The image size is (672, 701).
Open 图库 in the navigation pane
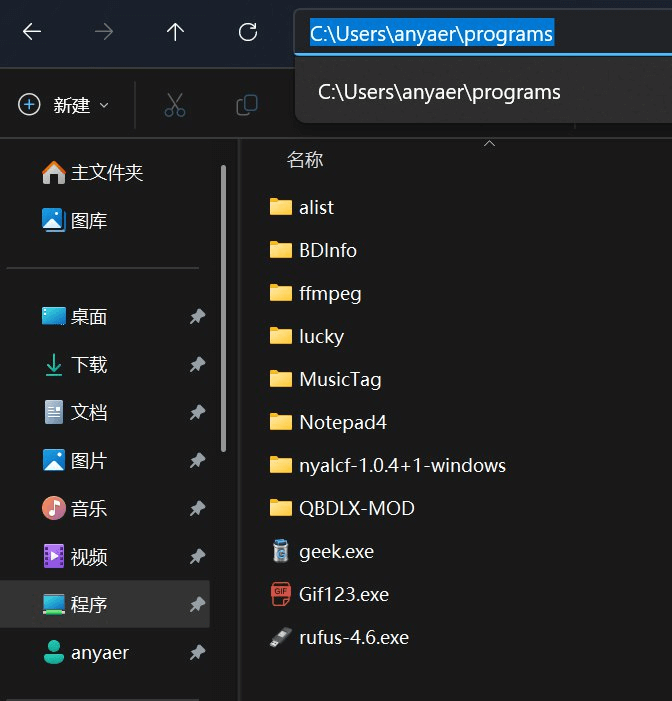pos(88,220)
